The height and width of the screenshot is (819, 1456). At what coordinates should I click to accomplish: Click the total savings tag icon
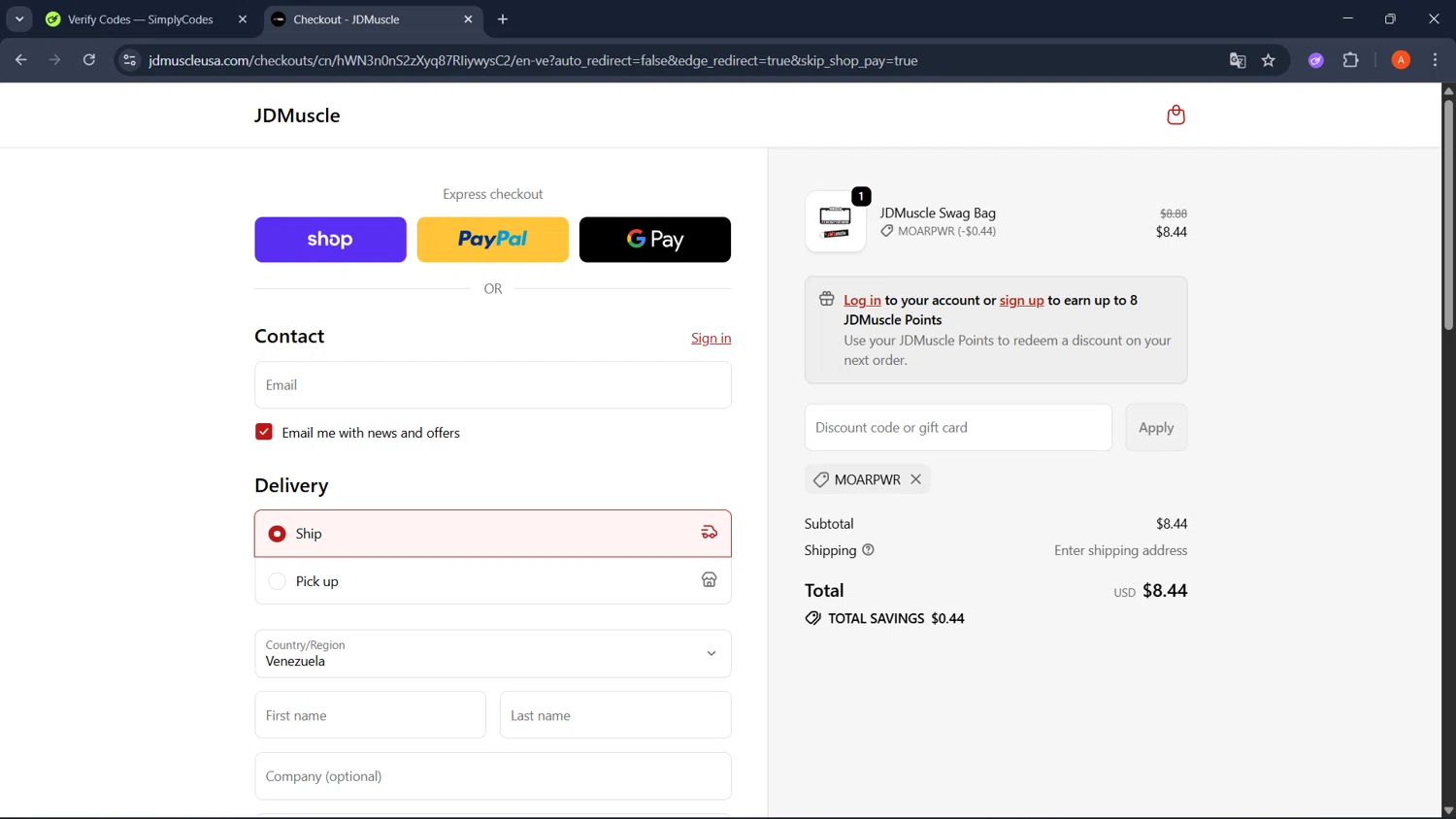pos(813,618)
